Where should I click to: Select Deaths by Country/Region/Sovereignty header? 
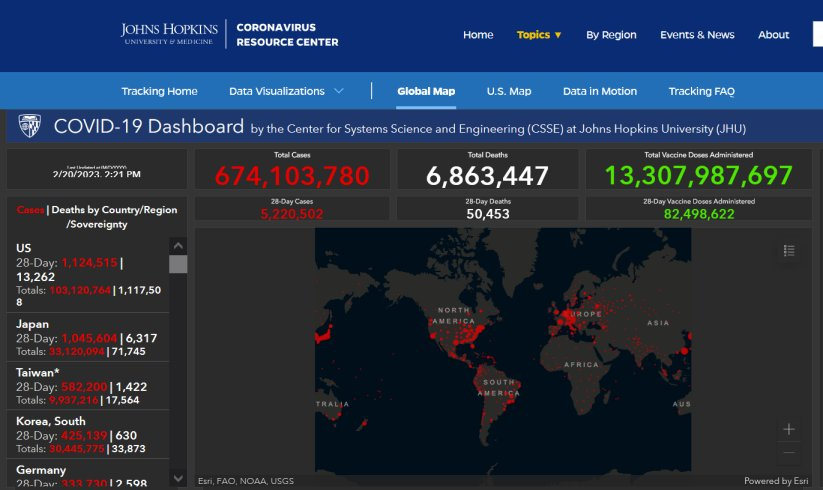pos(114,217)
